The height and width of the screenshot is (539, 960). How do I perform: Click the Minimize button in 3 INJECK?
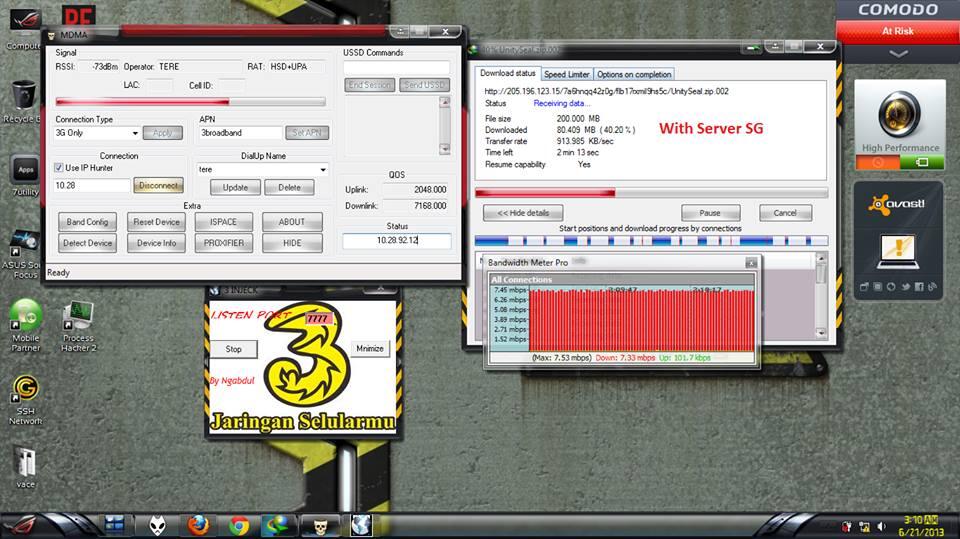370,349
